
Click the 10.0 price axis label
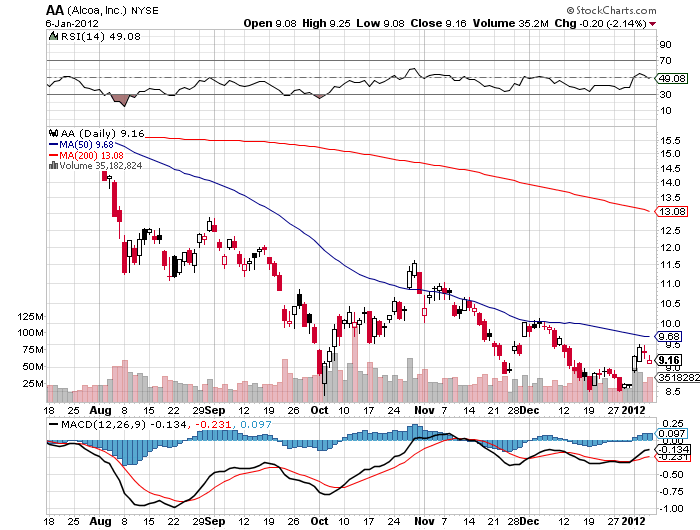point(670,324)
